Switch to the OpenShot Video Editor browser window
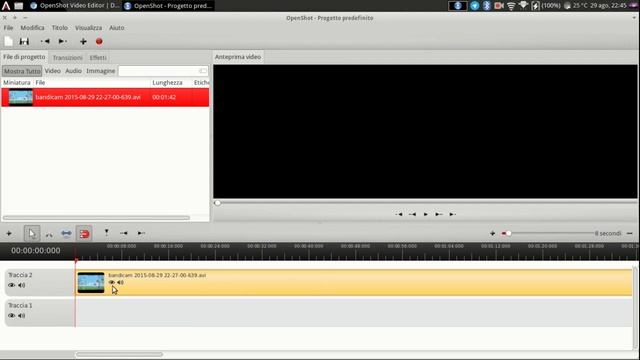This screenshot has height=360, width=640. click(x=74, y=6)
